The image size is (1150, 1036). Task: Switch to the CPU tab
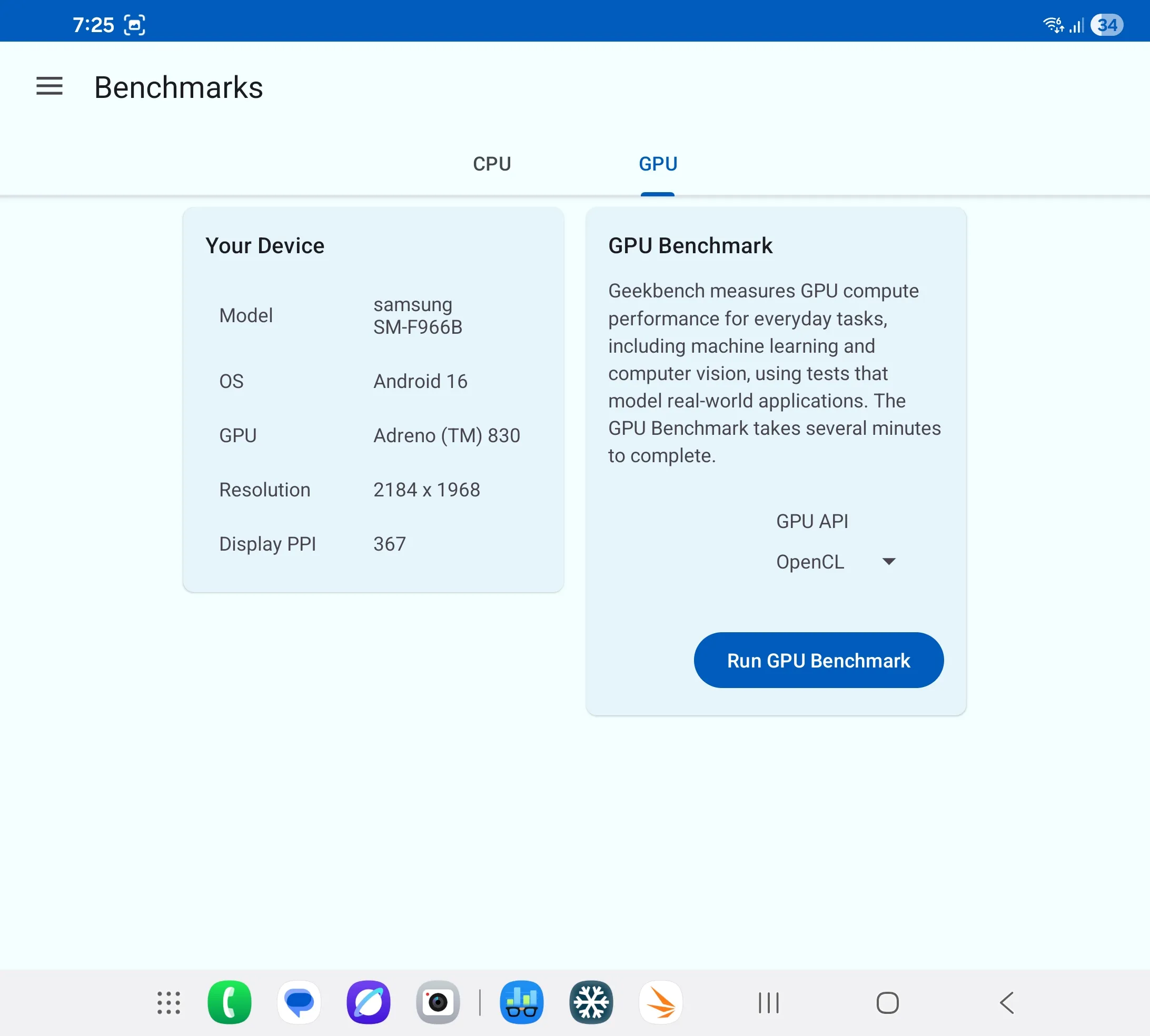coord(492,164)
